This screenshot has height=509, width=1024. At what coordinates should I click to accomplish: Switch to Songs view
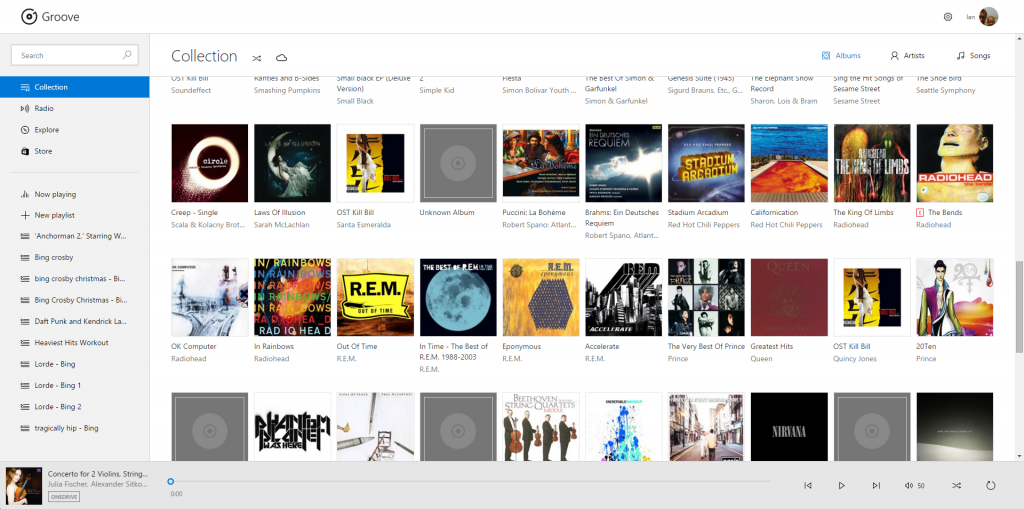click(x=973, y=56)
